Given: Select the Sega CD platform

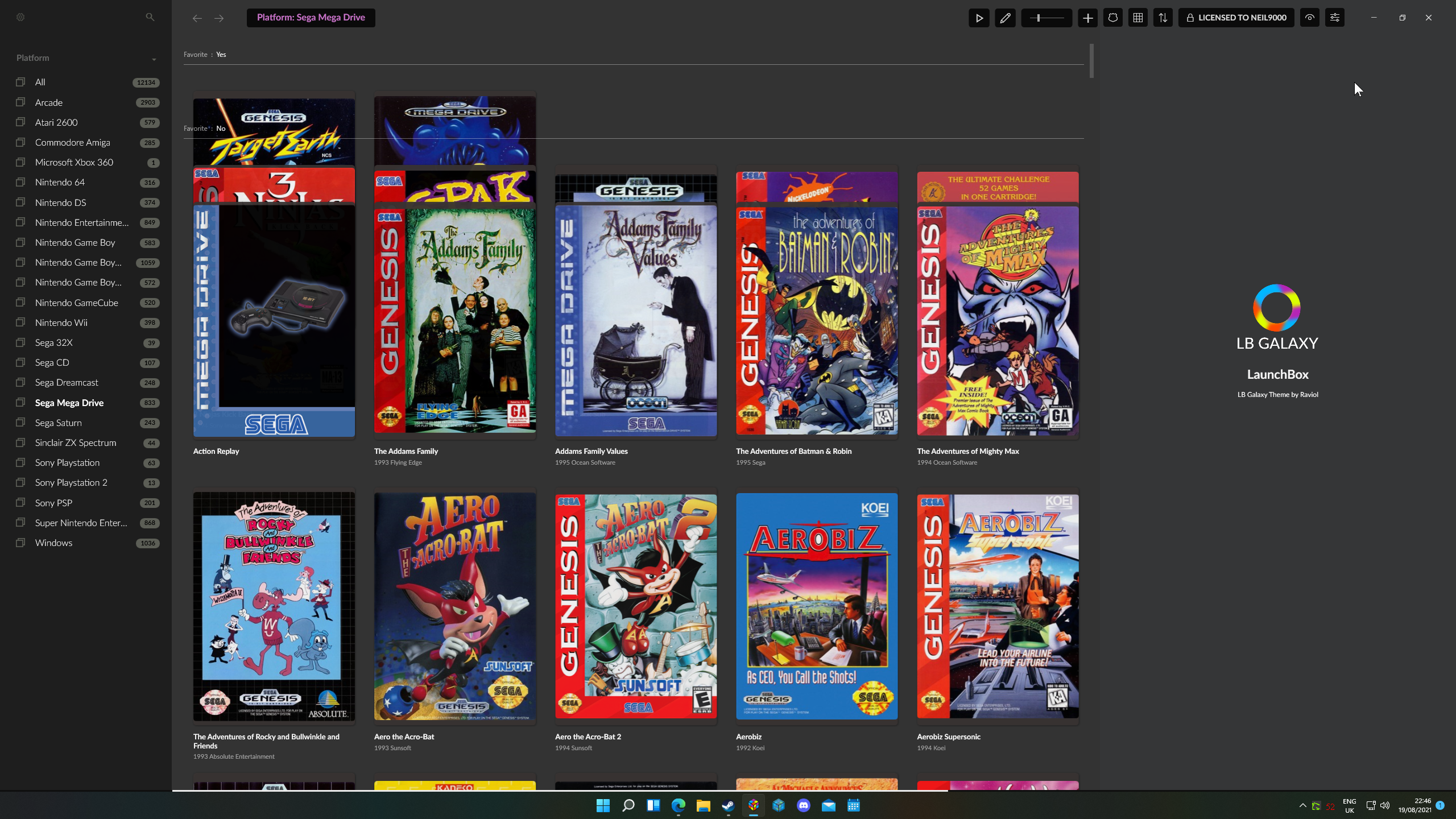Looking at the screenshot, I should point(88,362).
